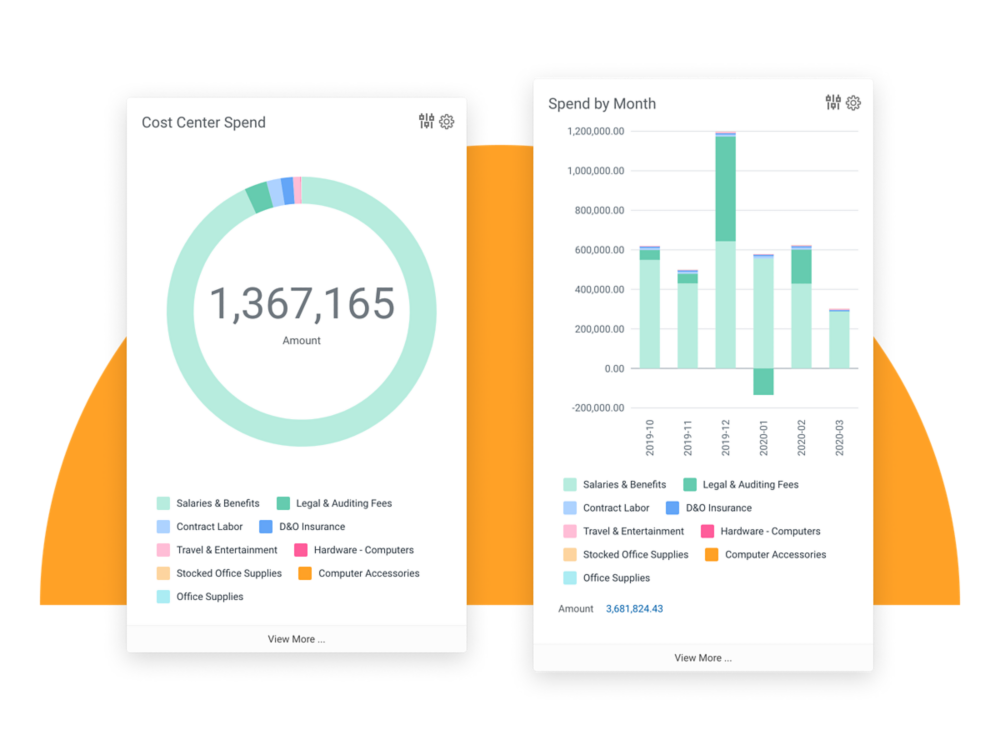
Task: Open filter controls on Spend by Month card
Action: tap(833, 103)
